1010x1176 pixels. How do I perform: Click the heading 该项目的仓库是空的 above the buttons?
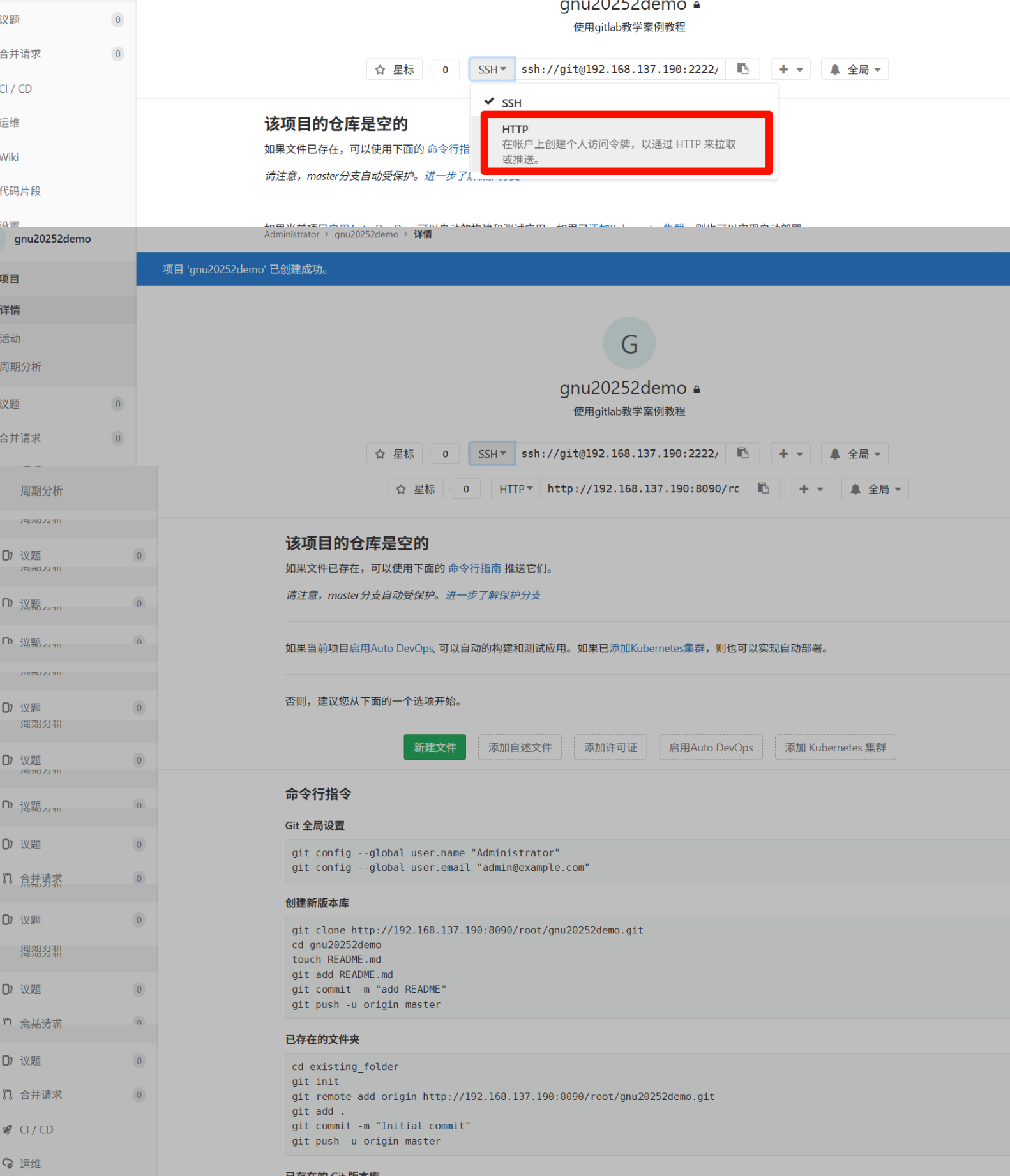point(357,543)
